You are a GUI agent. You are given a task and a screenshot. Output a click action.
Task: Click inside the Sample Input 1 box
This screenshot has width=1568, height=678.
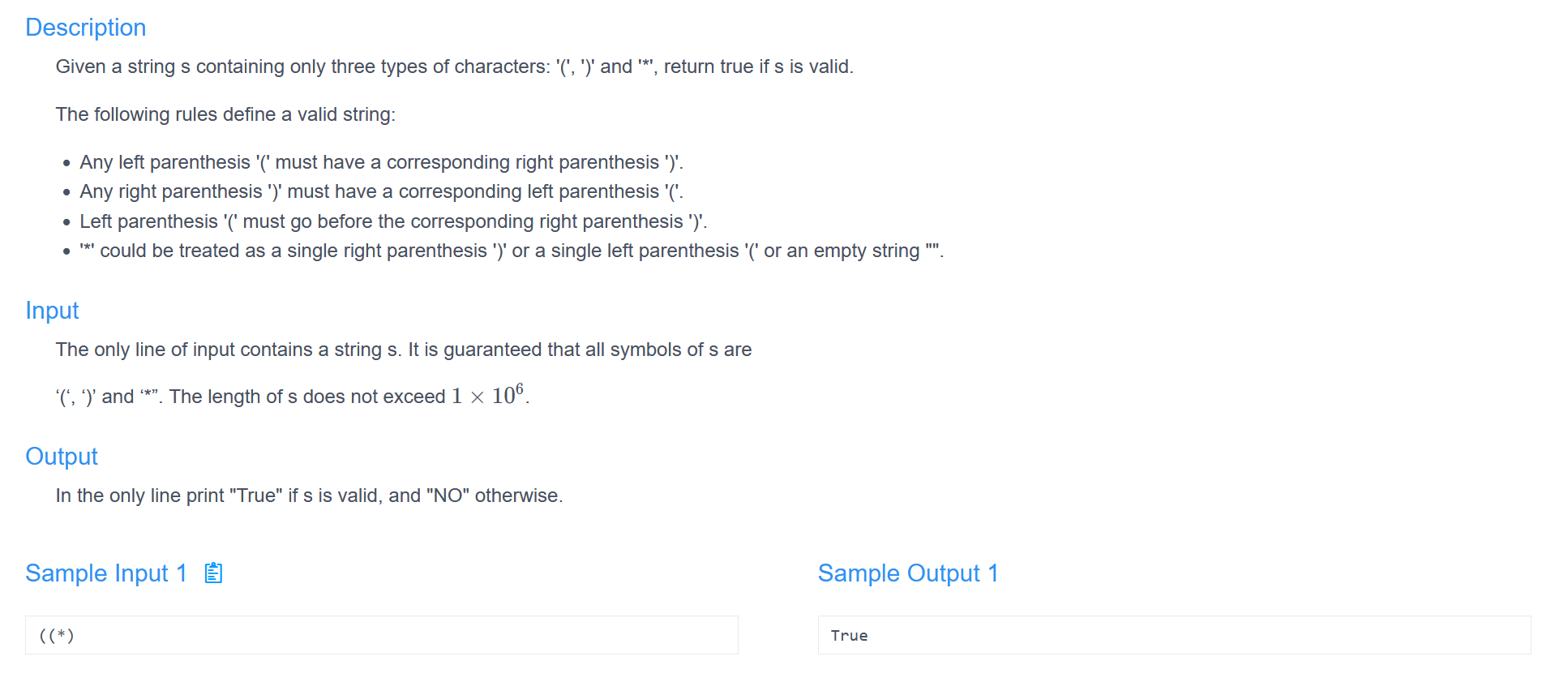tap(381, 635)
